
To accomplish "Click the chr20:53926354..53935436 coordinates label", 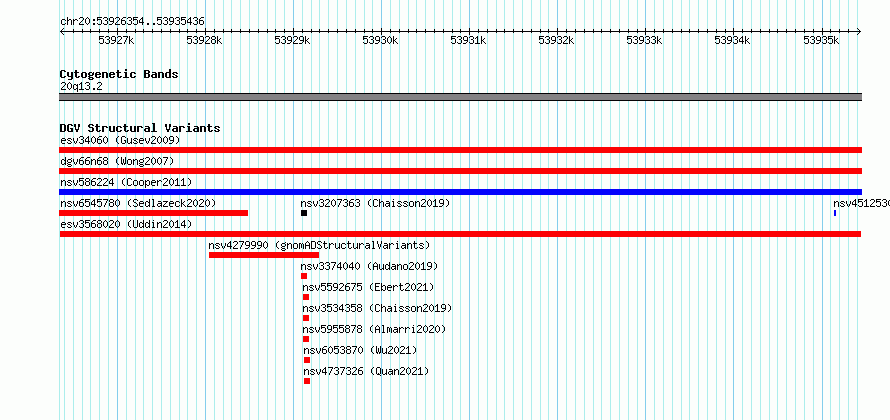I will (x=132, y=22).
